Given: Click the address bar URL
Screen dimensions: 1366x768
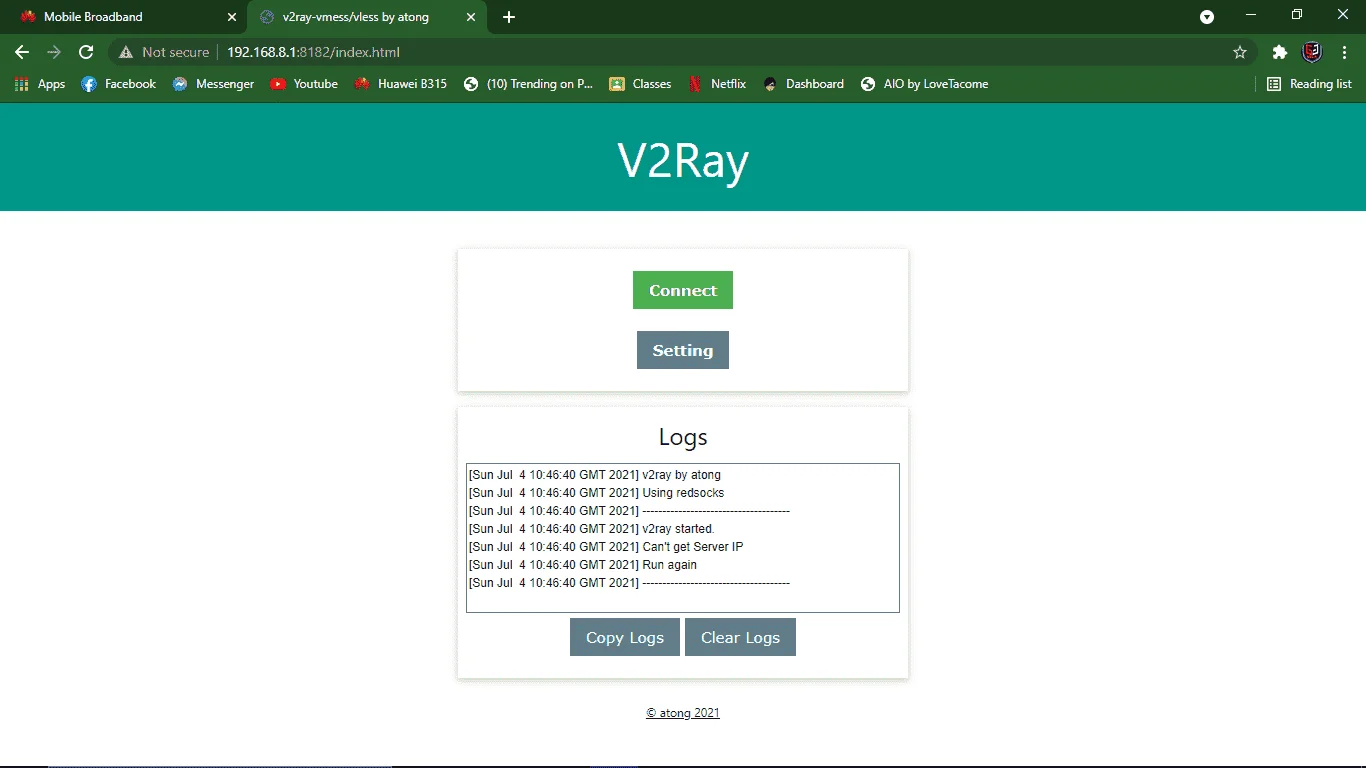Looking at the screenshot, I should pyautogui.click(x=313, y=52).
